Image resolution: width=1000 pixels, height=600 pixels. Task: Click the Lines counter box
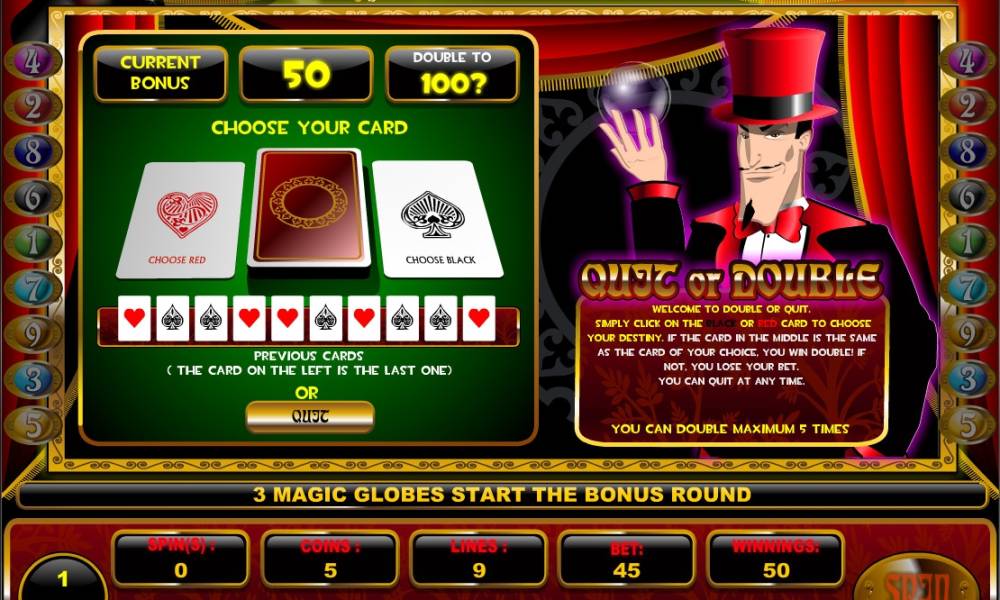(478, 559)
